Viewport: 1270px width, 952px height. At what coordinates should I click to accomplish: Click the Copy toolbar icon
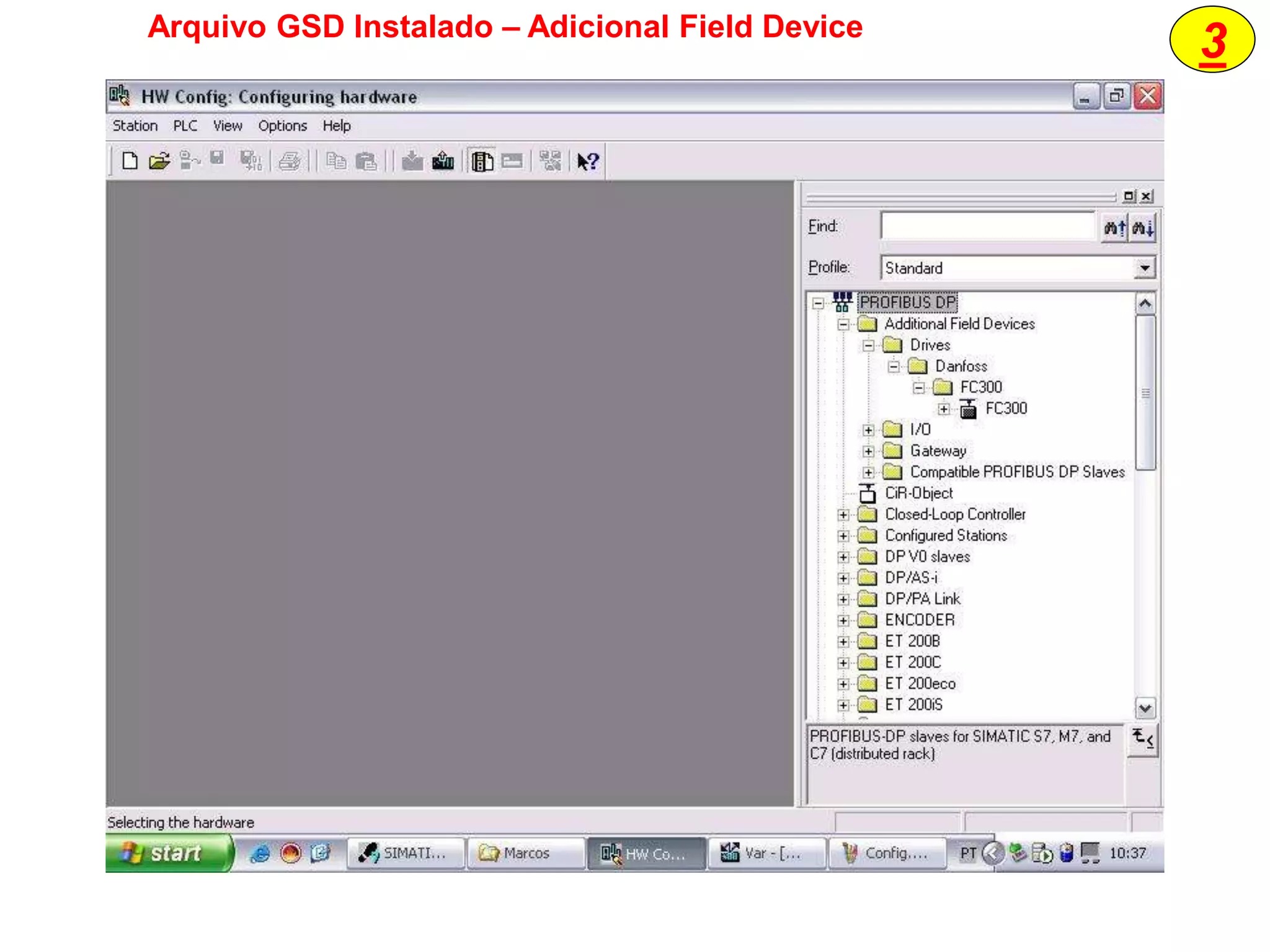[x=336, y=161]
